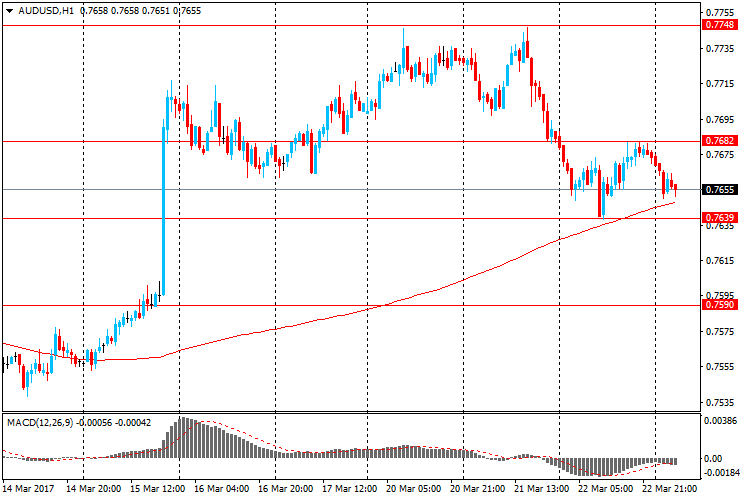The width and height of the screenshot is (740, 500).
Task: Open the chart dropdown arrow beside AUDUSD,H1
Action: point(9,11)
